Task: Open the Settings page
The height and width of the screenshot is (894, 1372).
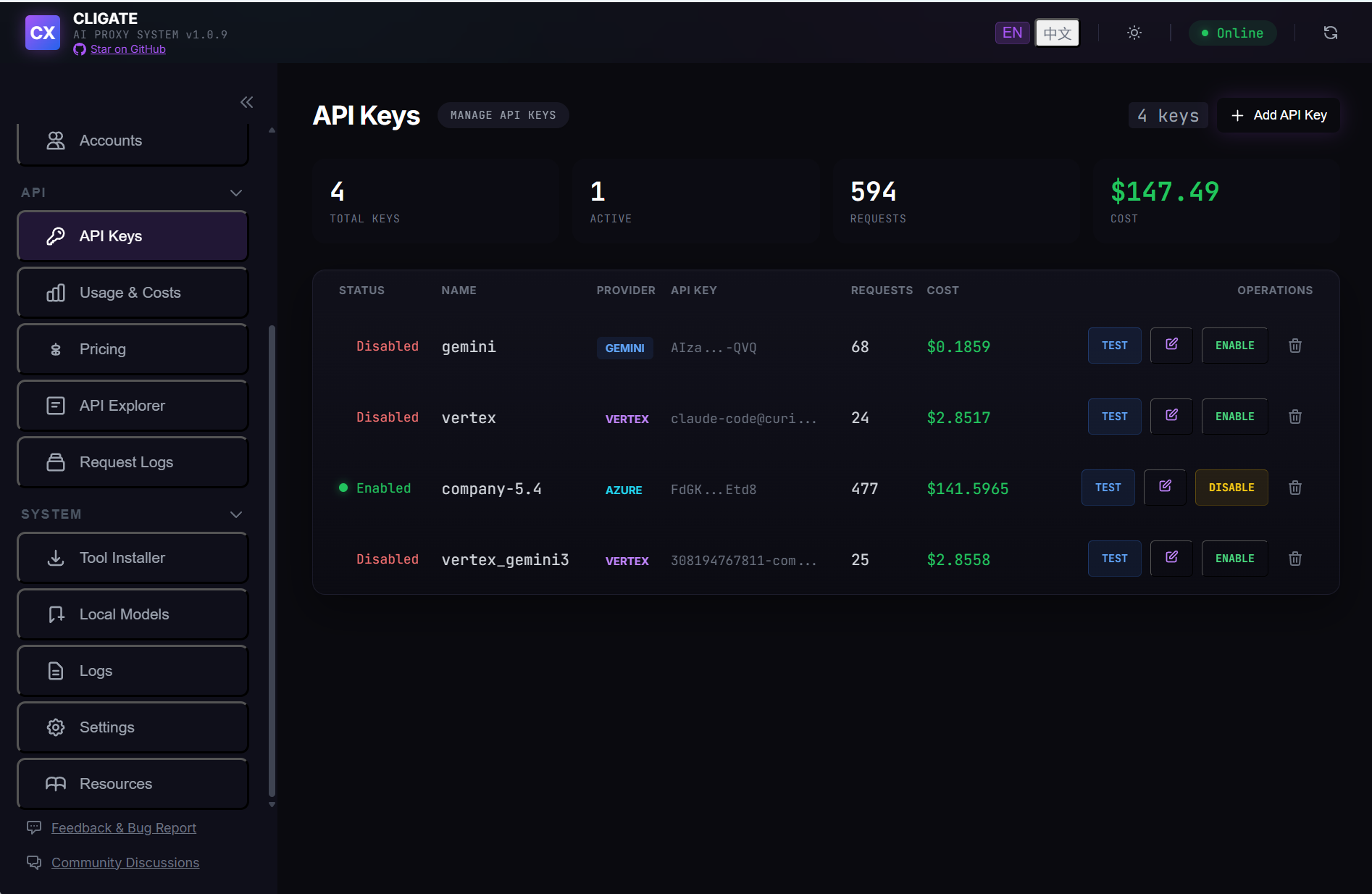Action: click(x=133, y=727)
